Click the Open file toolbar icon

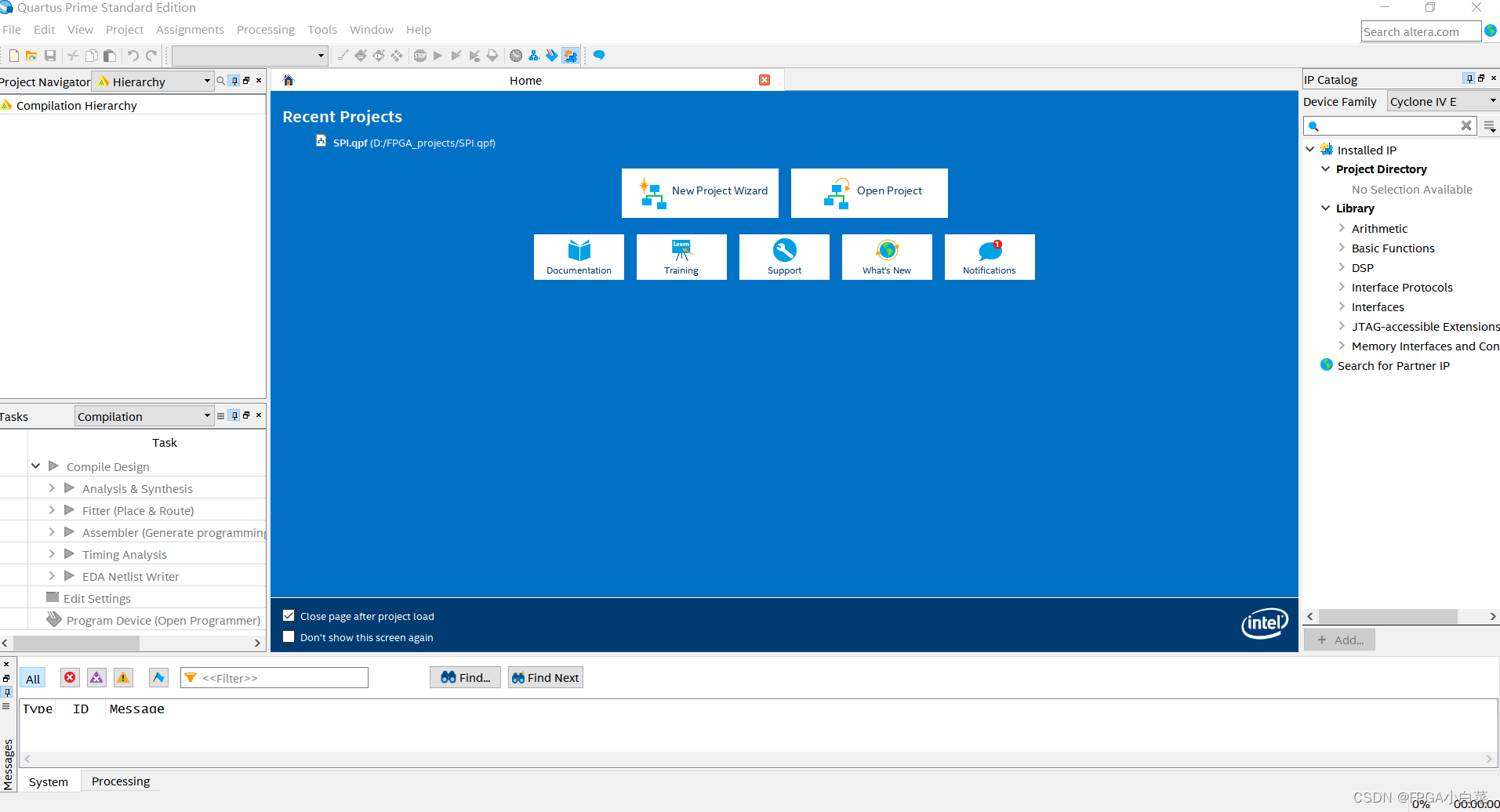(x=31, y=56)
